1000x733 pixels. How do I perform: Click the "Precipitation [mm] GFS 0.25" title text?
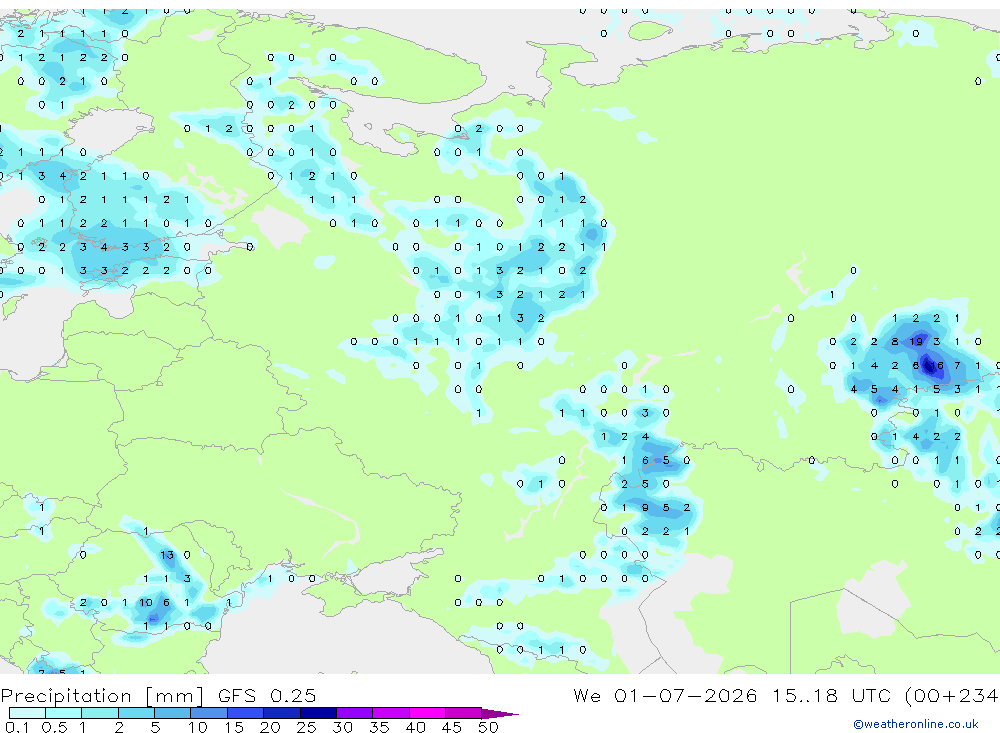158,695
